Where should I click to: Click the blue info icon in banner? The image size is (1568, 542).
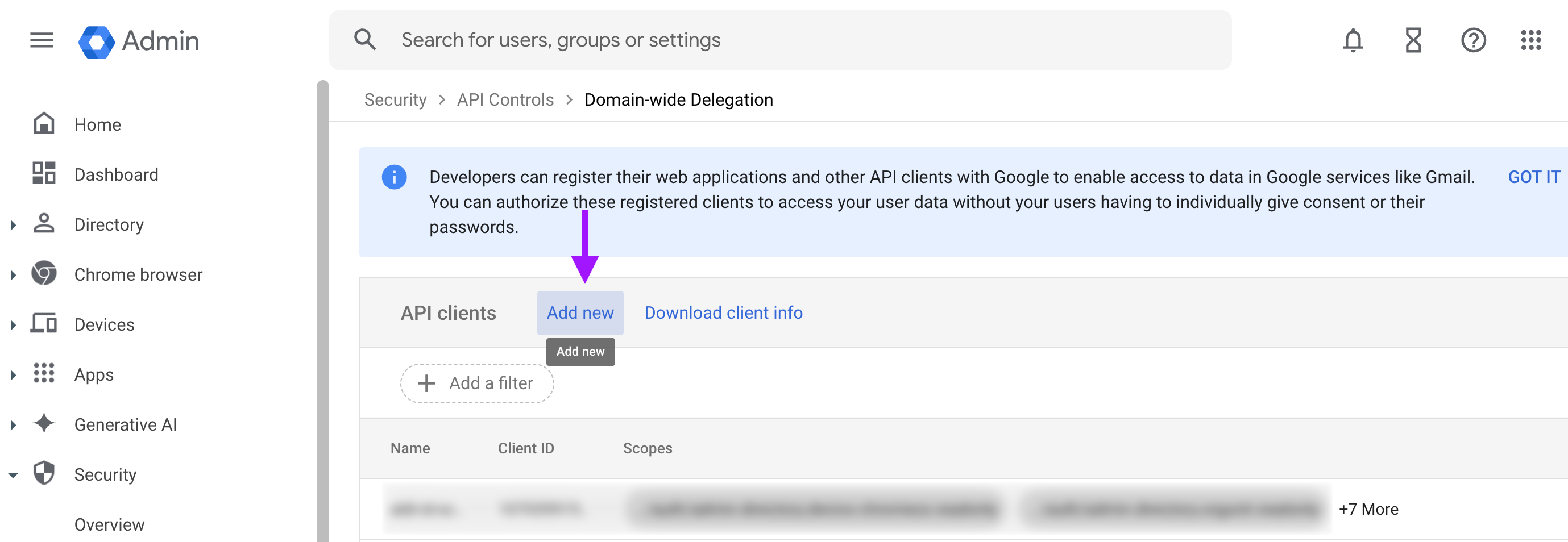[394, 177]
